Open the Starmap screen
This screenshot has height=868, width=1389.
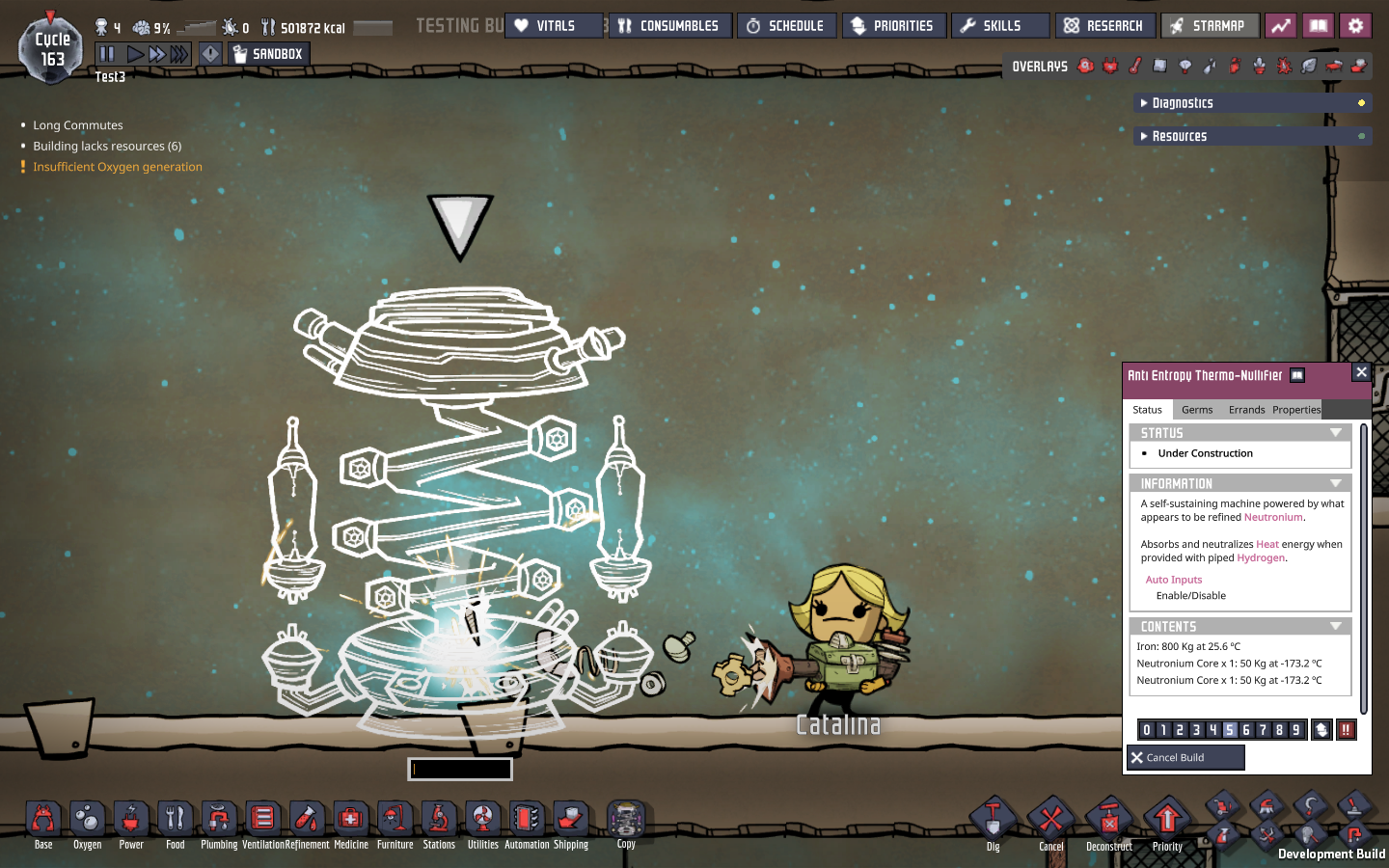point(1210,26)
